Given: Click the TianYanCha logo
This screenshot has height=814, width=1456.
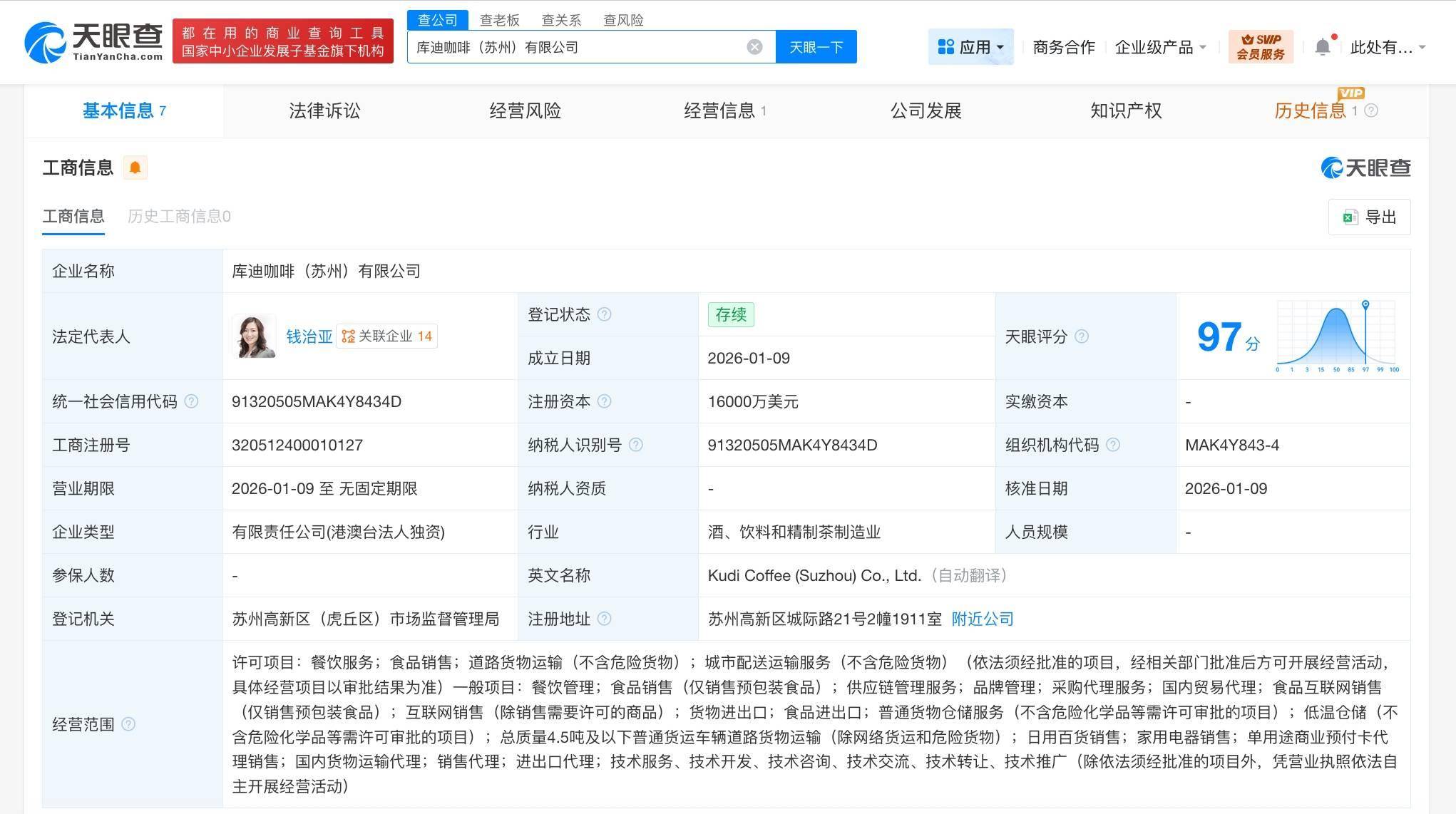Looking at the screenshot, I should [x=93, y=41].
